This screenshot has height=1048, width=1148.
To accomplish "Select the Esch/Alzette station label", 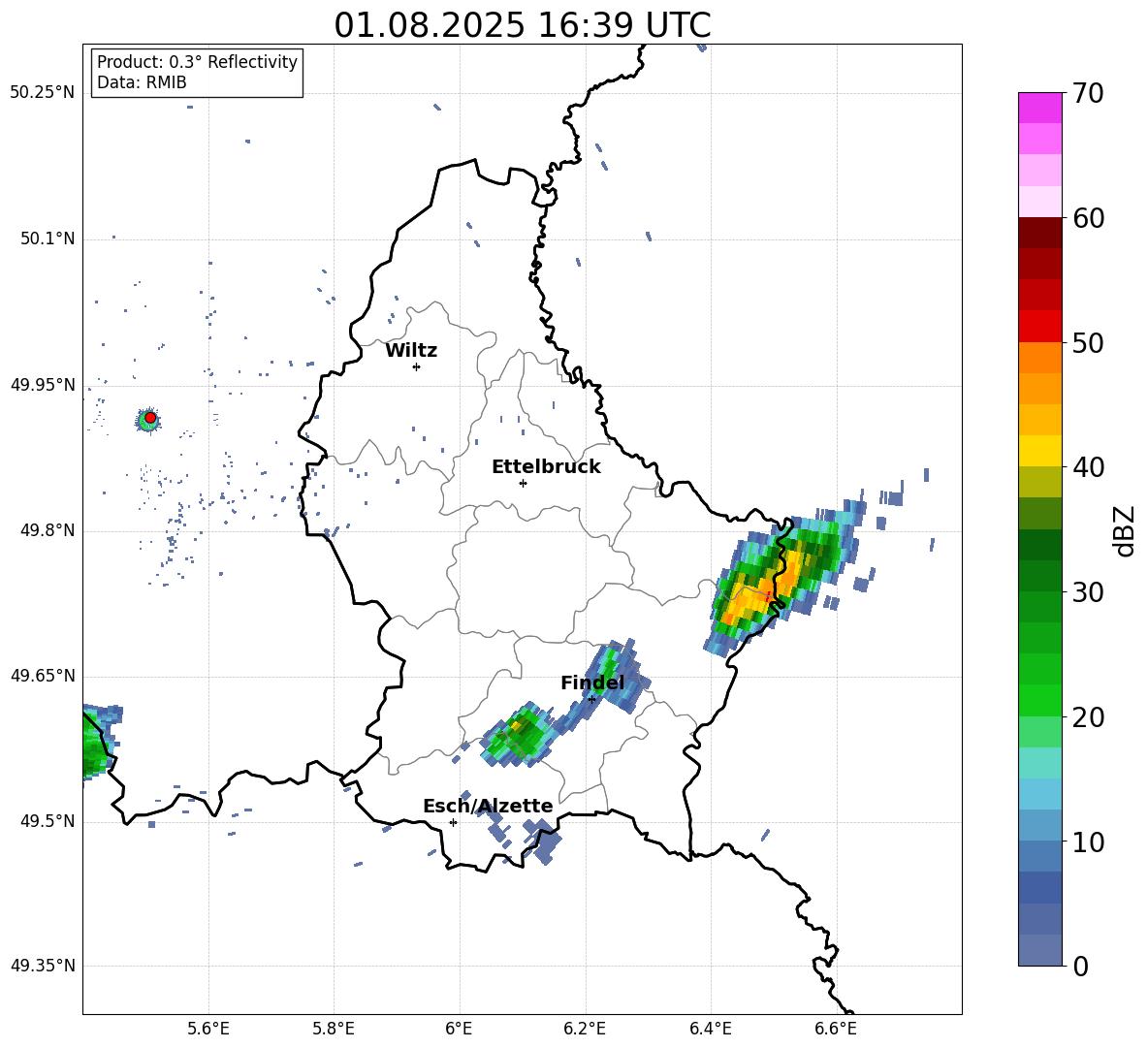I will pos(488,806).
